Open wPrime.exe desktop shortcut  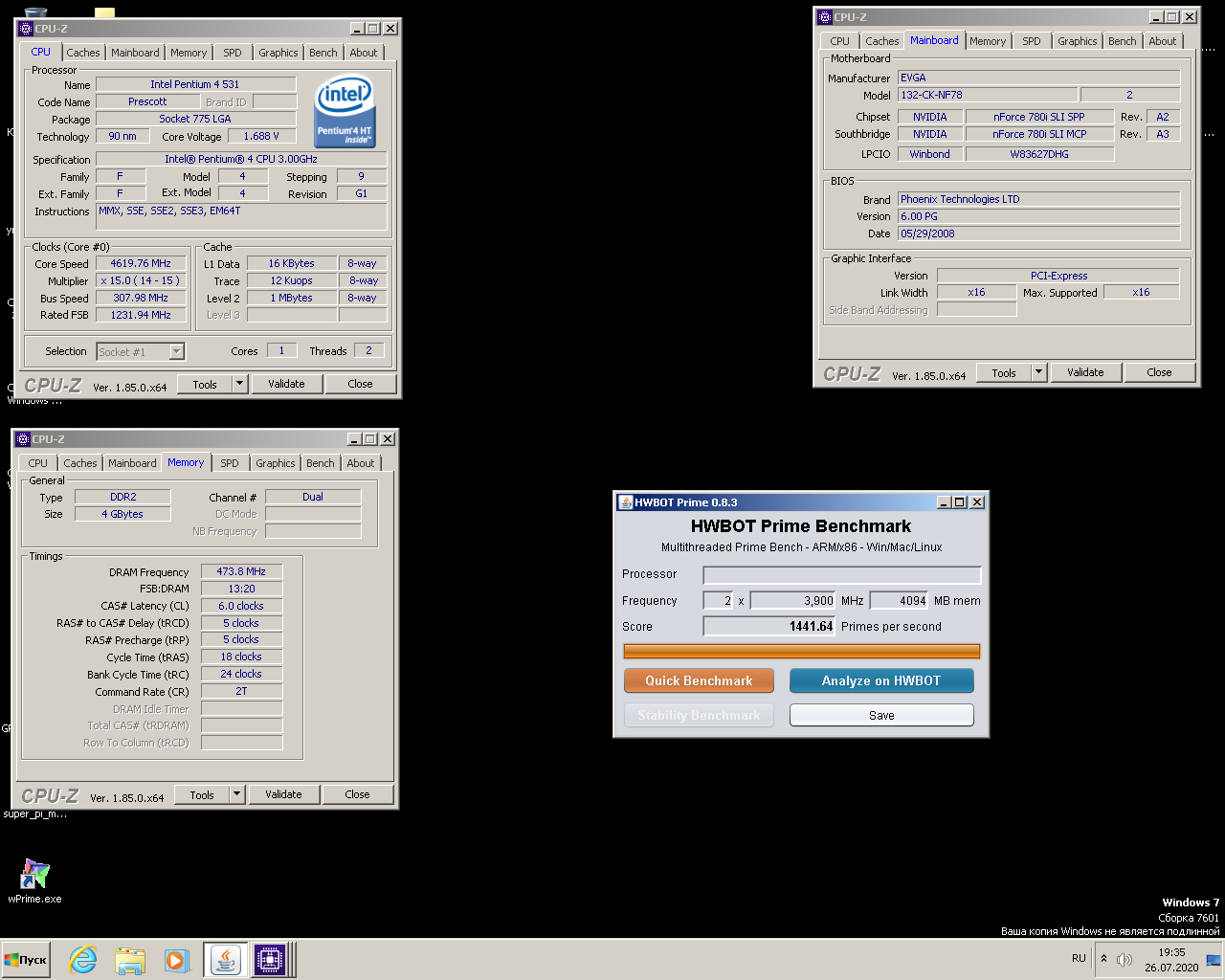34,881
